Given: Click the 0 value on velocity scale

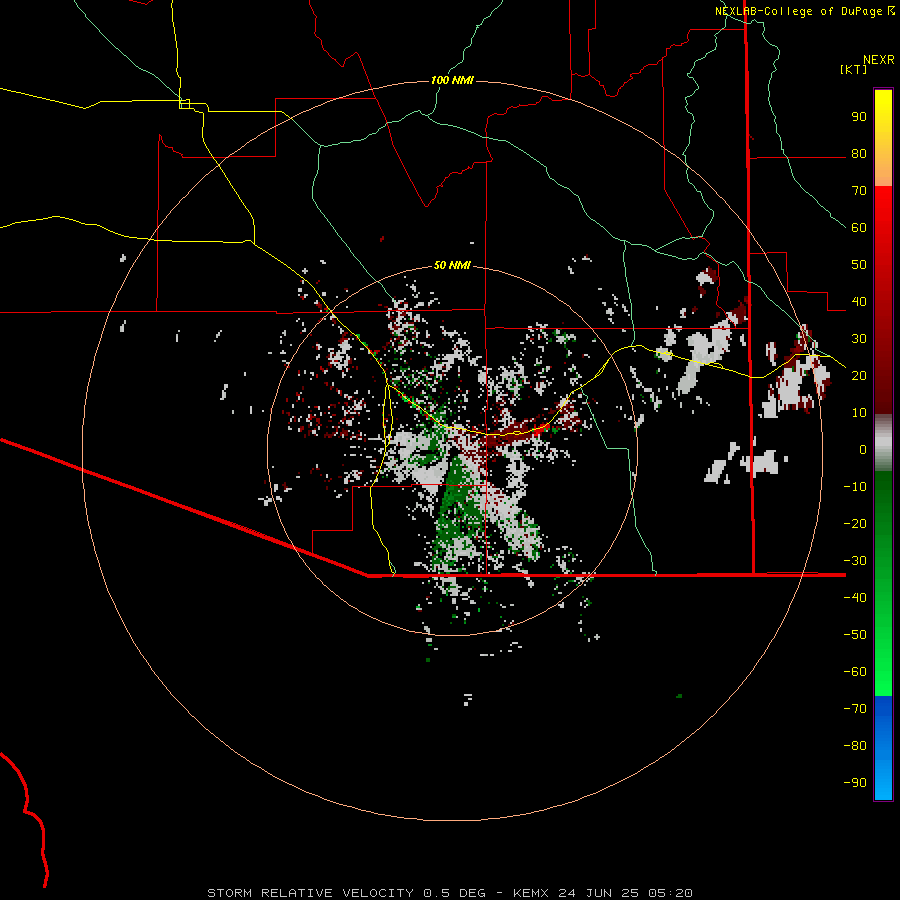Looking at the screenshot, I should (x=863, y=449).
